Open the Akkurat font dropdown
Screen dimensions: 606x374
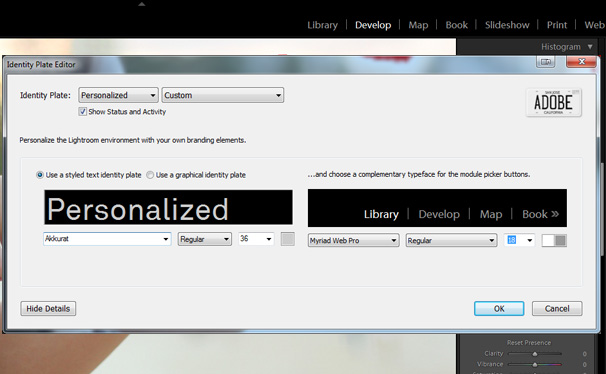[x=107, y=239]
